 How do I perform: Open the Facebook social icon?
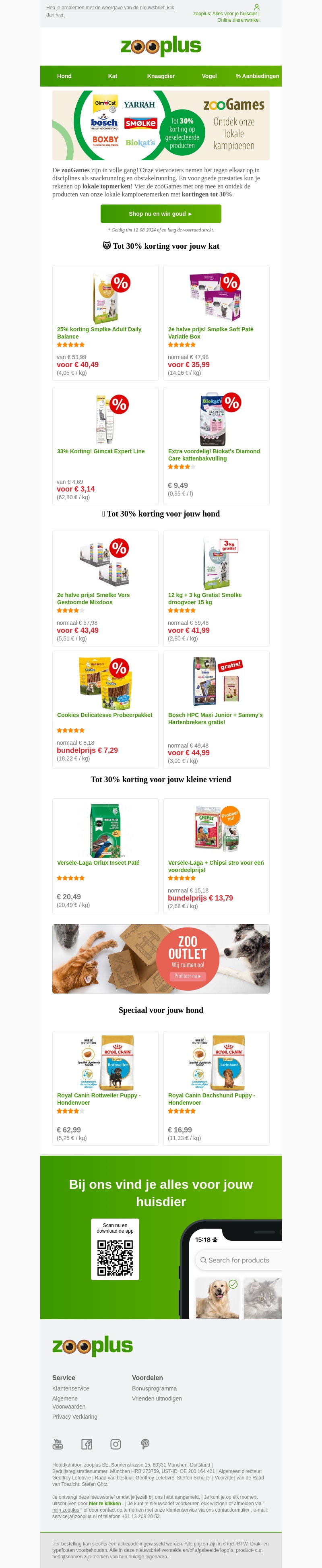point(87,1444)
